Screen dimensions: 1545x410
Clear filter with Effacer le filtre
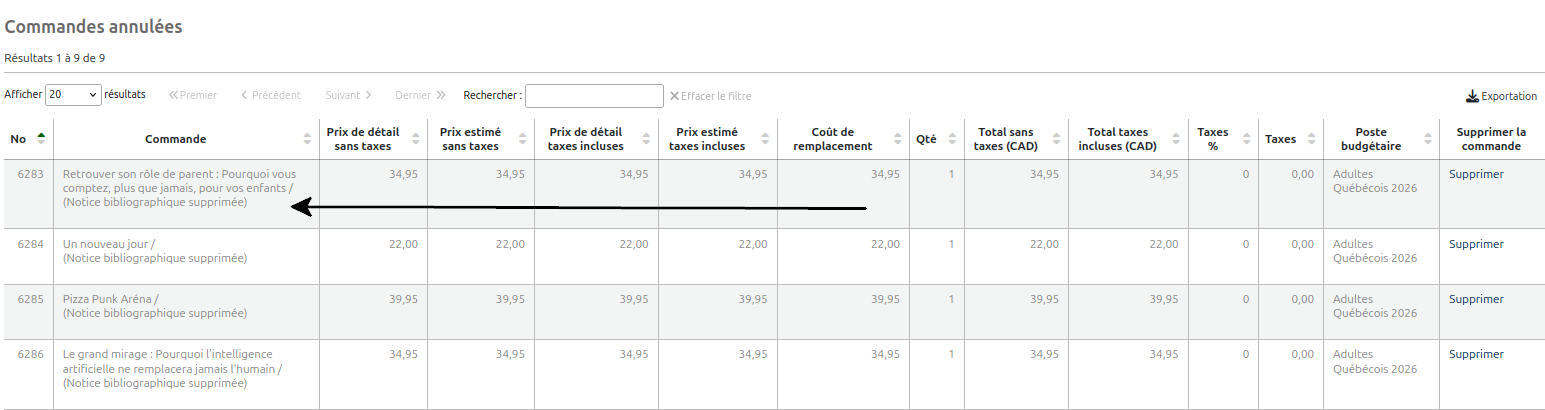pyautogui.click(x=710, y=96)
